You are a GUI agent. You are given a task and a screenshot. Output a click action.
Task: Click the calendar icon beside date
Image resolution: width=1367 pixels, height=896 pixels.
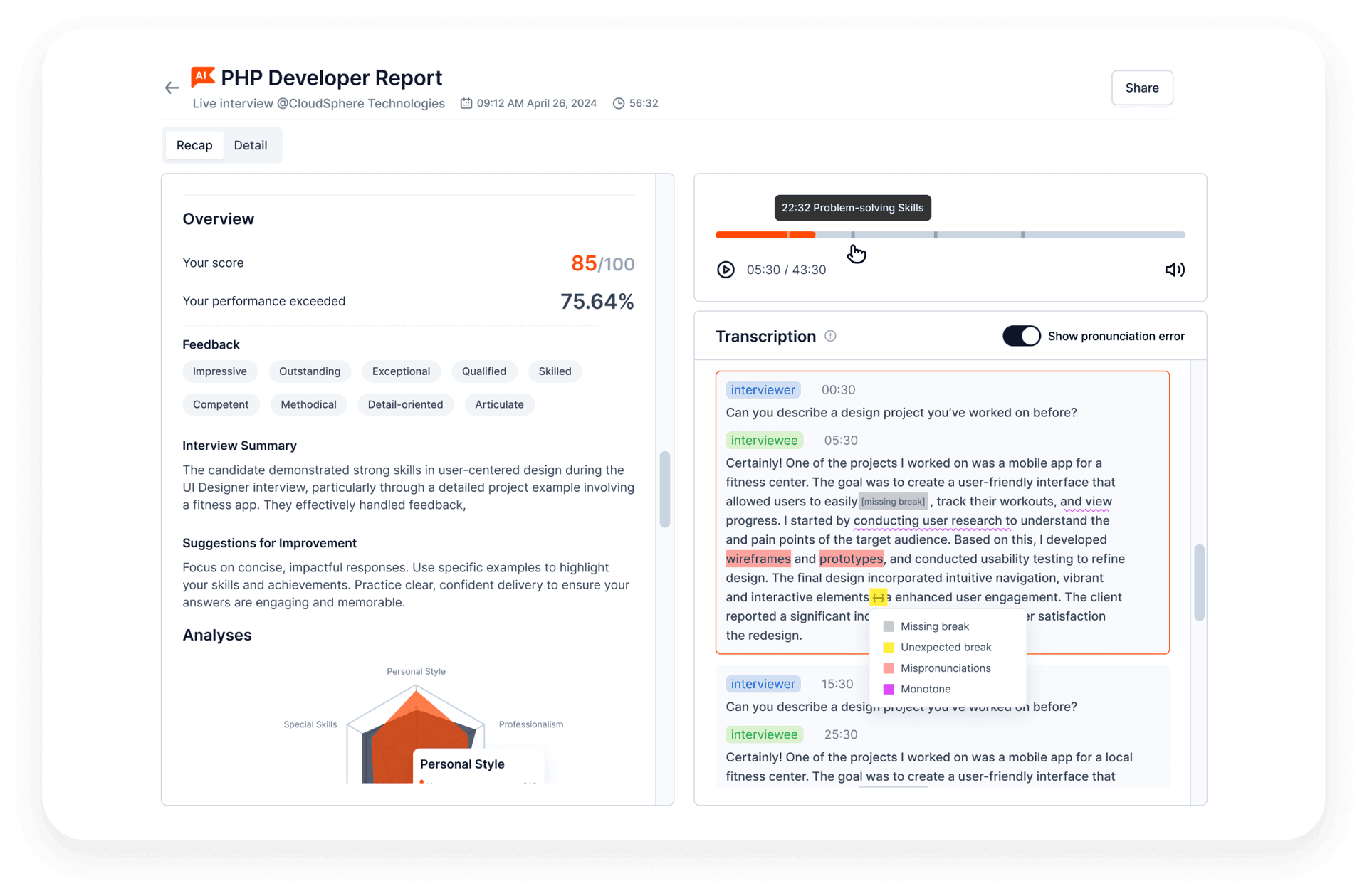click(466, 103)
